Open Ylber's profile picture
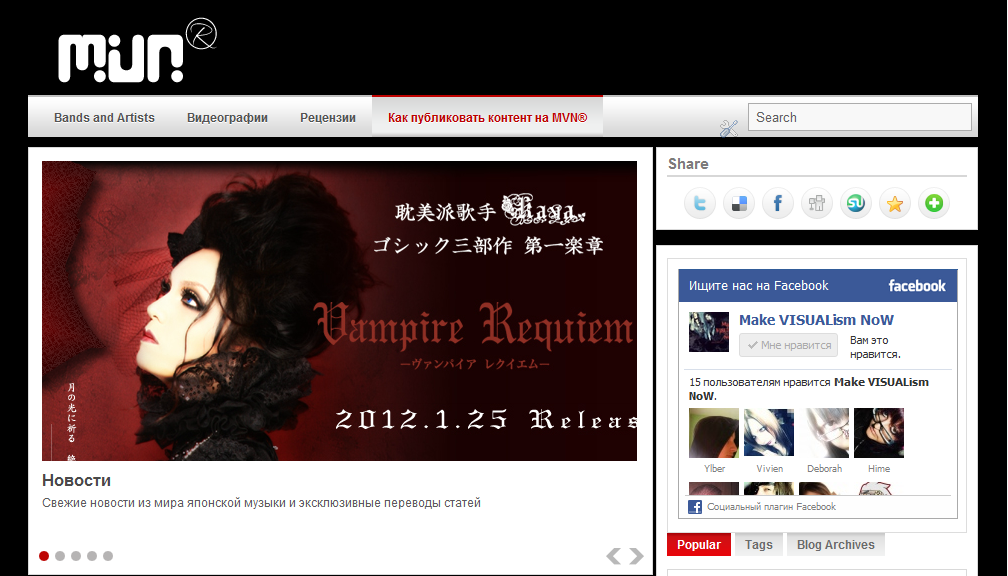This screenshot has height=576, width=1008. [714, 433]
